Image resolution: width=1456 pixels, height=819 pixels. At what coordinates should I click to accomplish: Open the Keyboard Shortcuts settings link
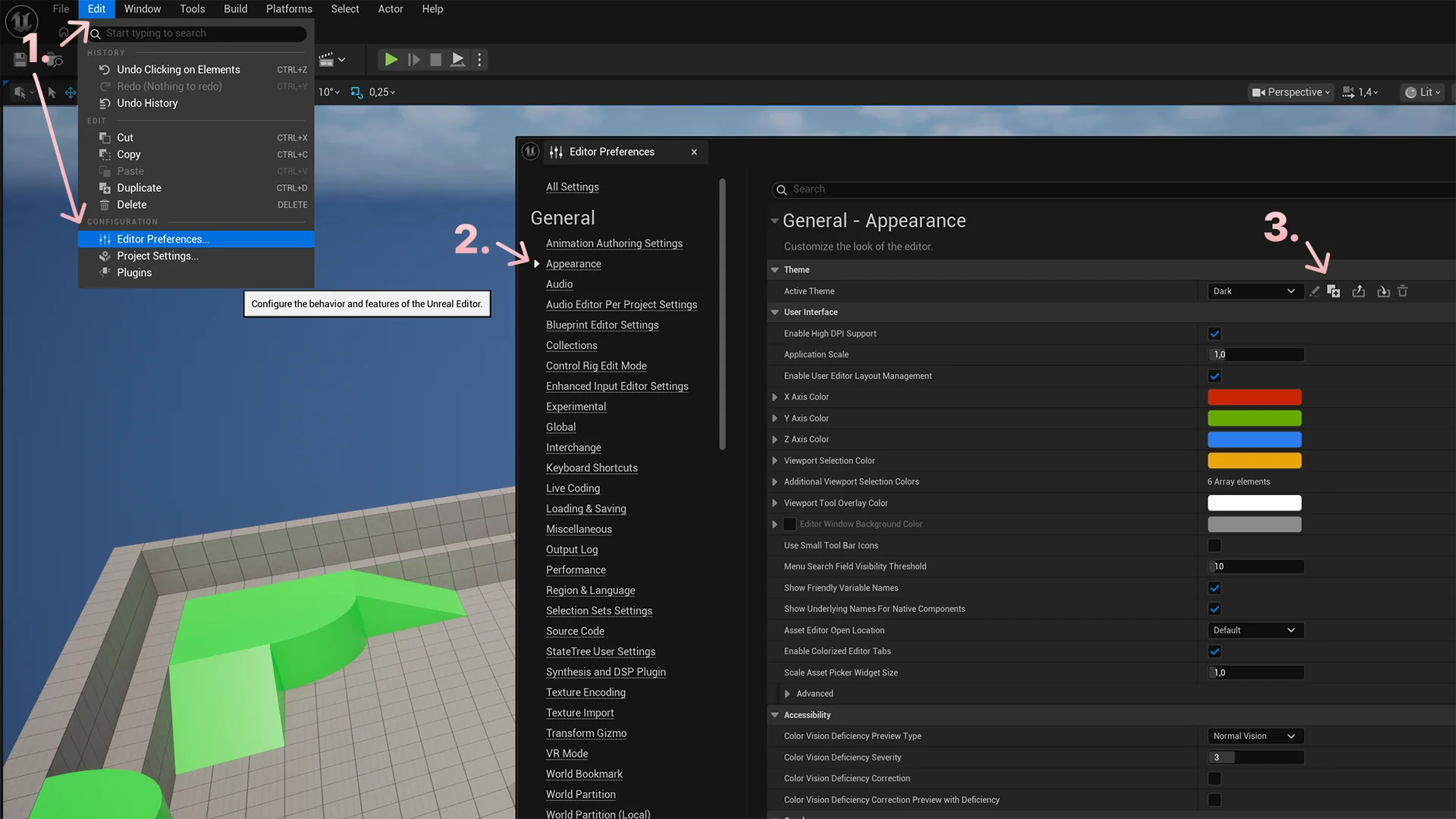coord(591,468)
